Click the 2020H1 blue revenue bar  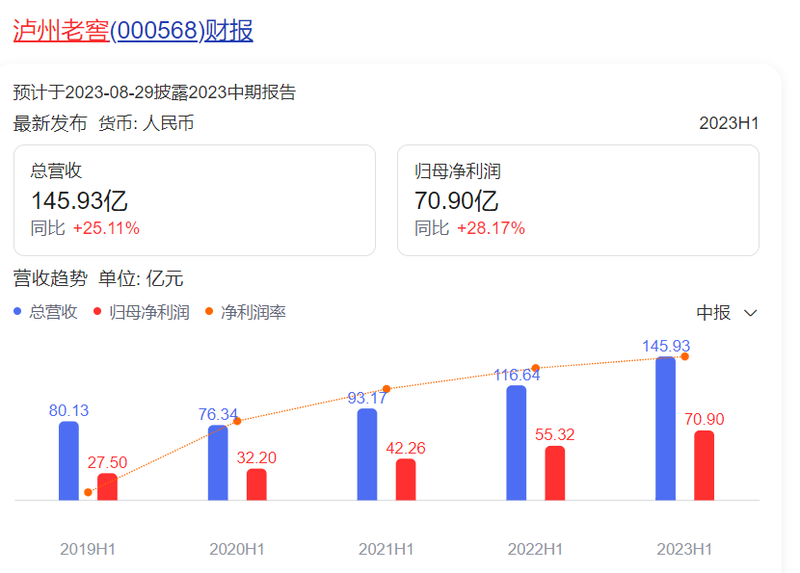click(218, 463)
